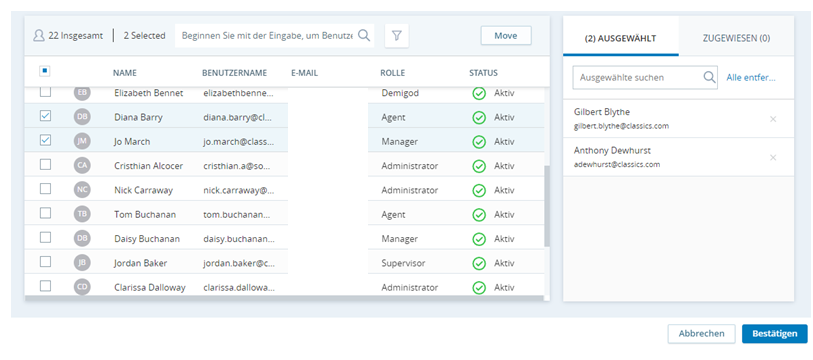Click Supervisor role of Jordan Baker
Screen dimensions: 813x360
click(403, 263)
